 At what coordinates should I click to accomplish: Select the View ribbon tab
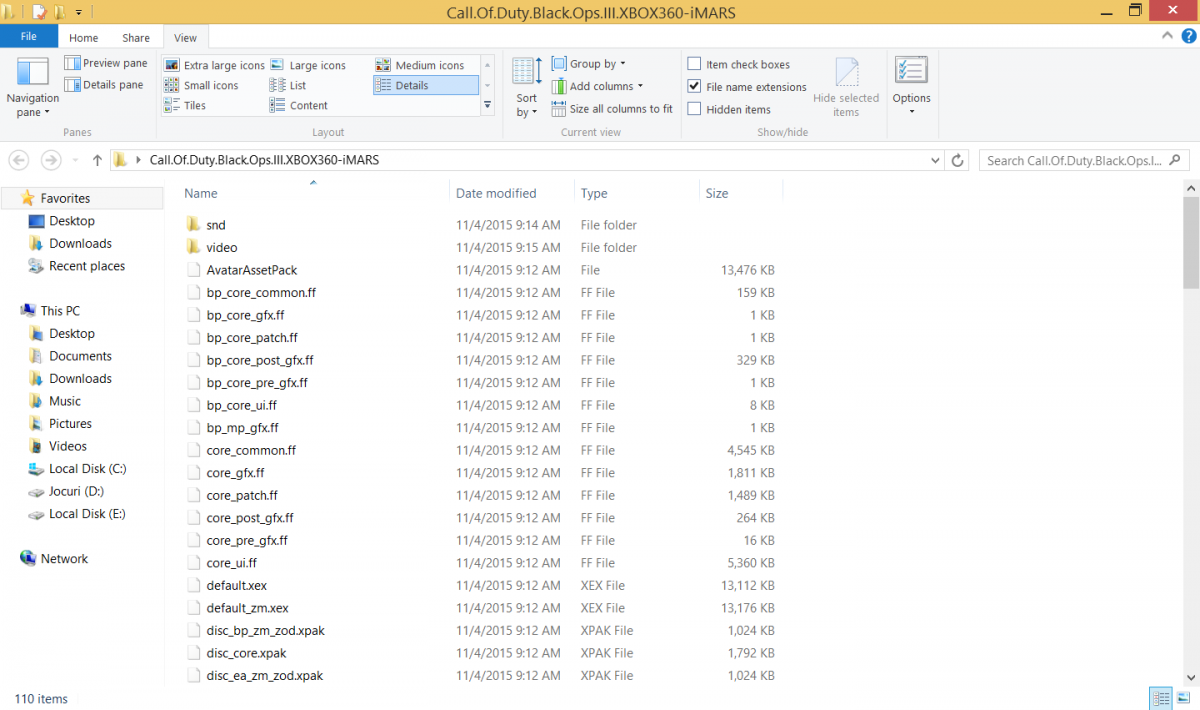coord(185,38)
